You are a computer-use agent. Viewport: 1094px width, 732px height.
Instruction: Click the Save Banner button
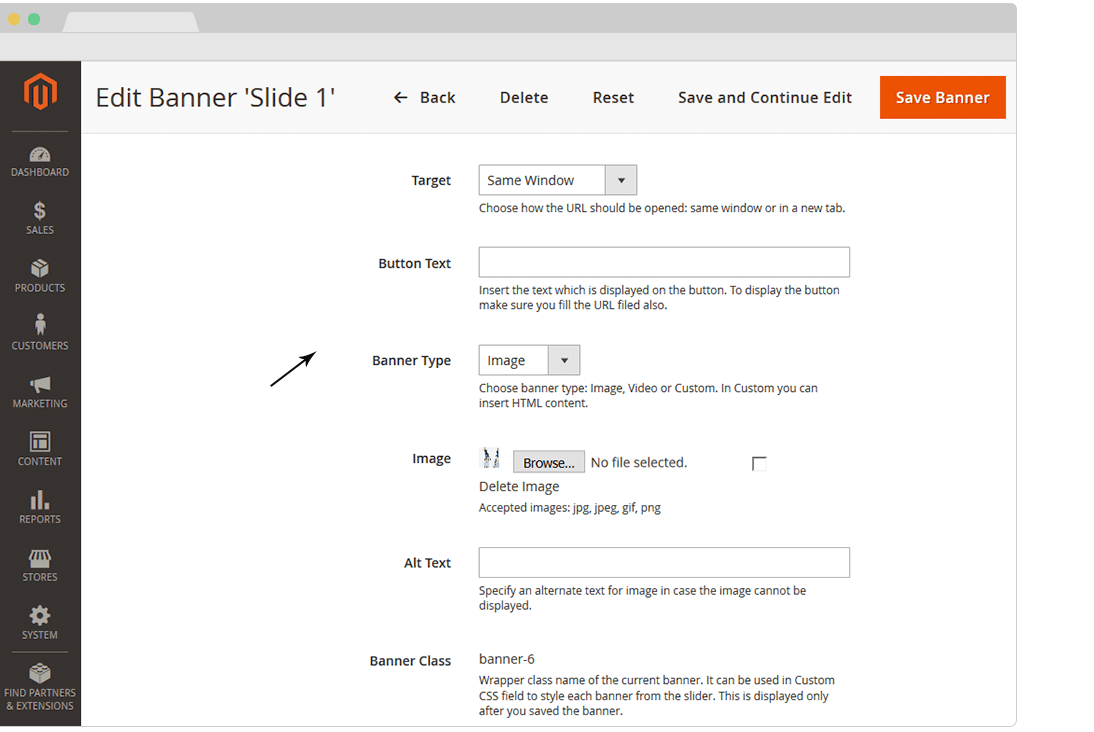tap(942, 98)
